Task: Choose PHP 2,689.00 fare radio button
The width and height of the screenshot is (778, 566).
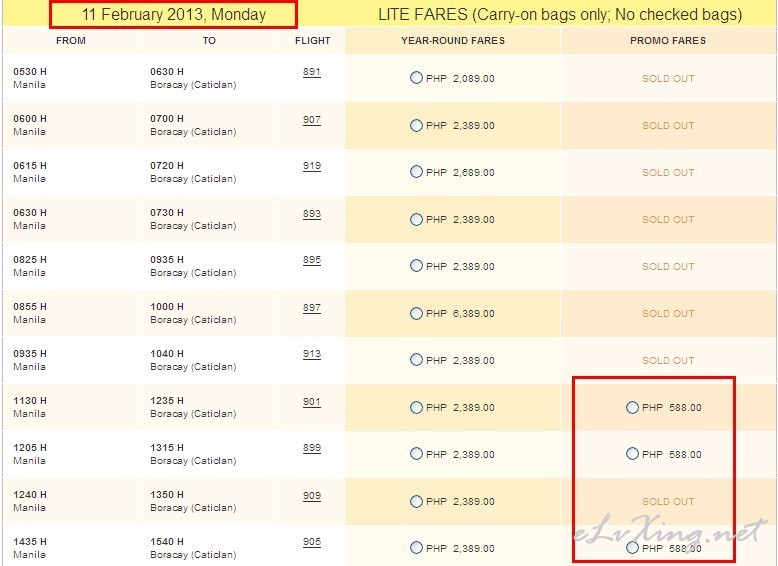Action: pyautogui.click(x=416, y=172)
